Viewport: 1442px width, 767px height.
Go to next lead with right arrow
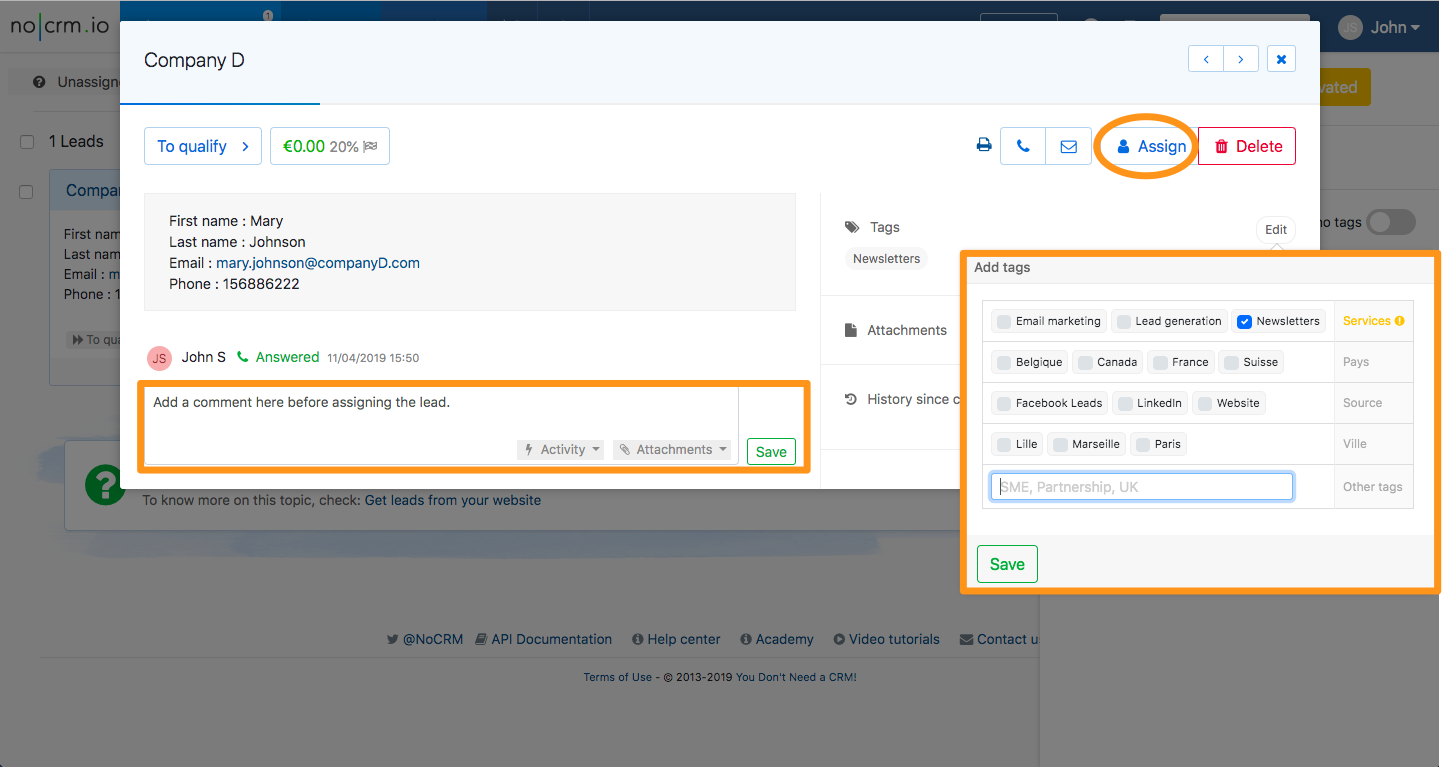(x=1241, y=59)
